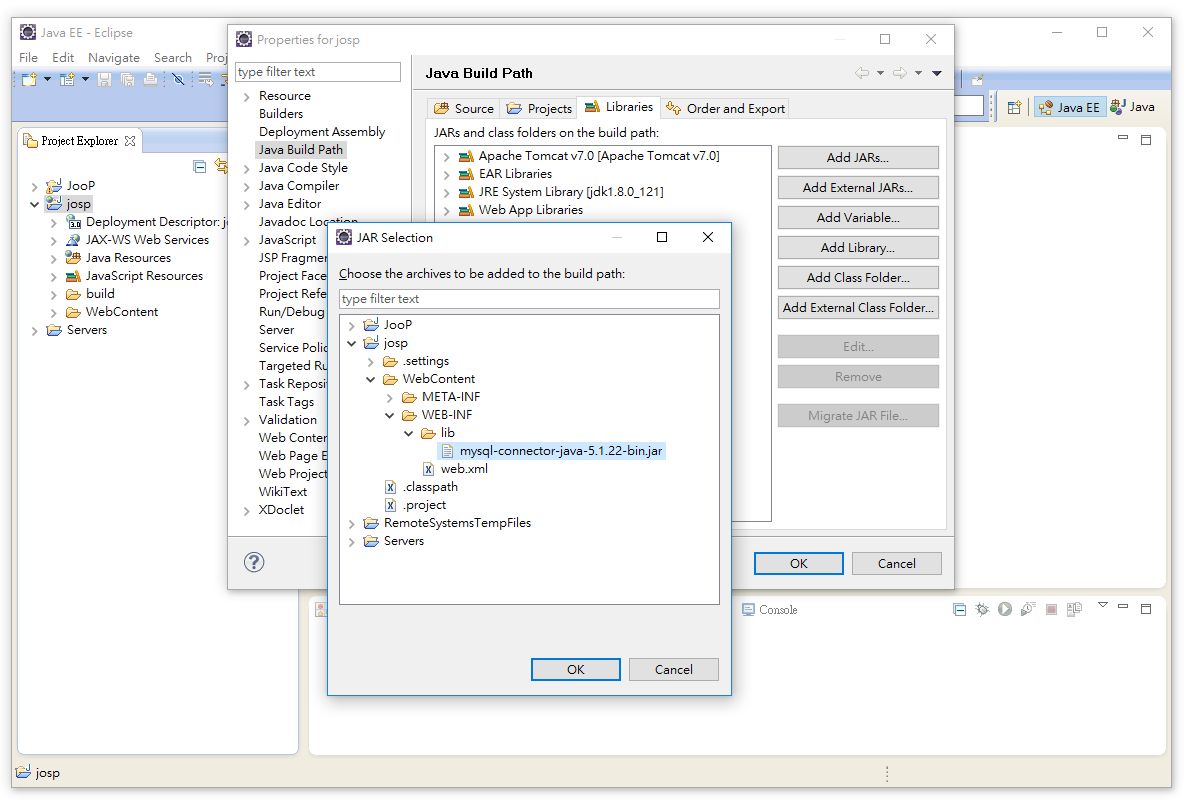Click the help question mark in Properties dialog
Viewport: 1194px width, 802px height.
(x=254, y=563)
